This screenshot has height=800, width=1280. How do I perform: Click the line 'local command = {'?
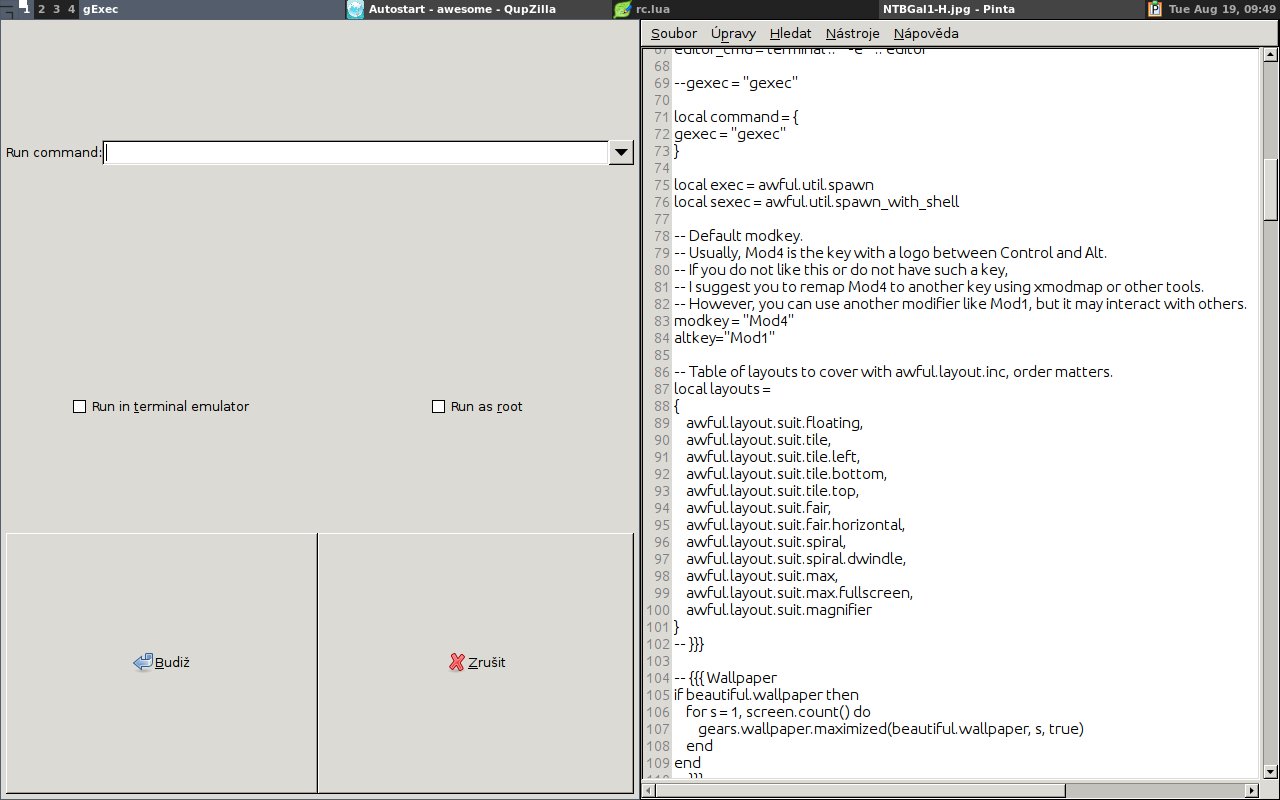pyautogui.click(x=736, y=117)
